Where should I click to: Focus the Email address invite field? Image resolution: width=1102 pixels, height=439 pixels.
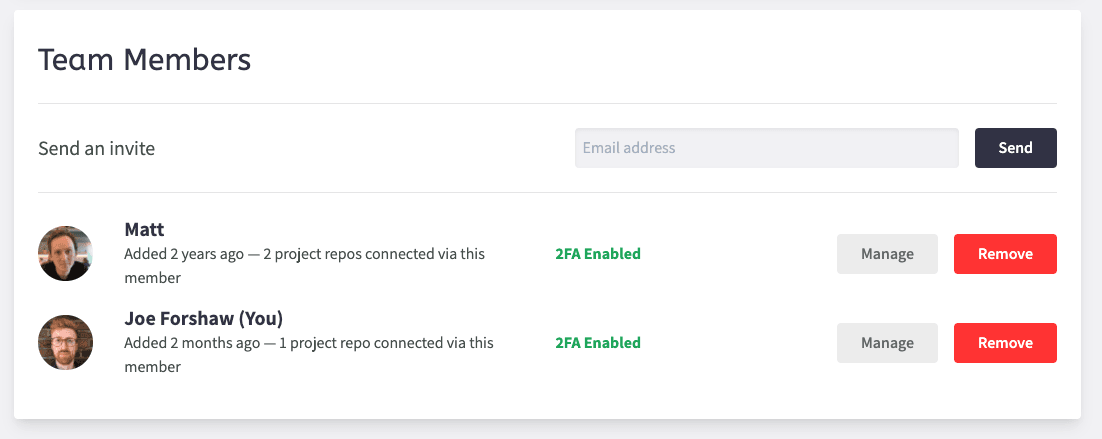pyautogui.click(x=766, y=148)
